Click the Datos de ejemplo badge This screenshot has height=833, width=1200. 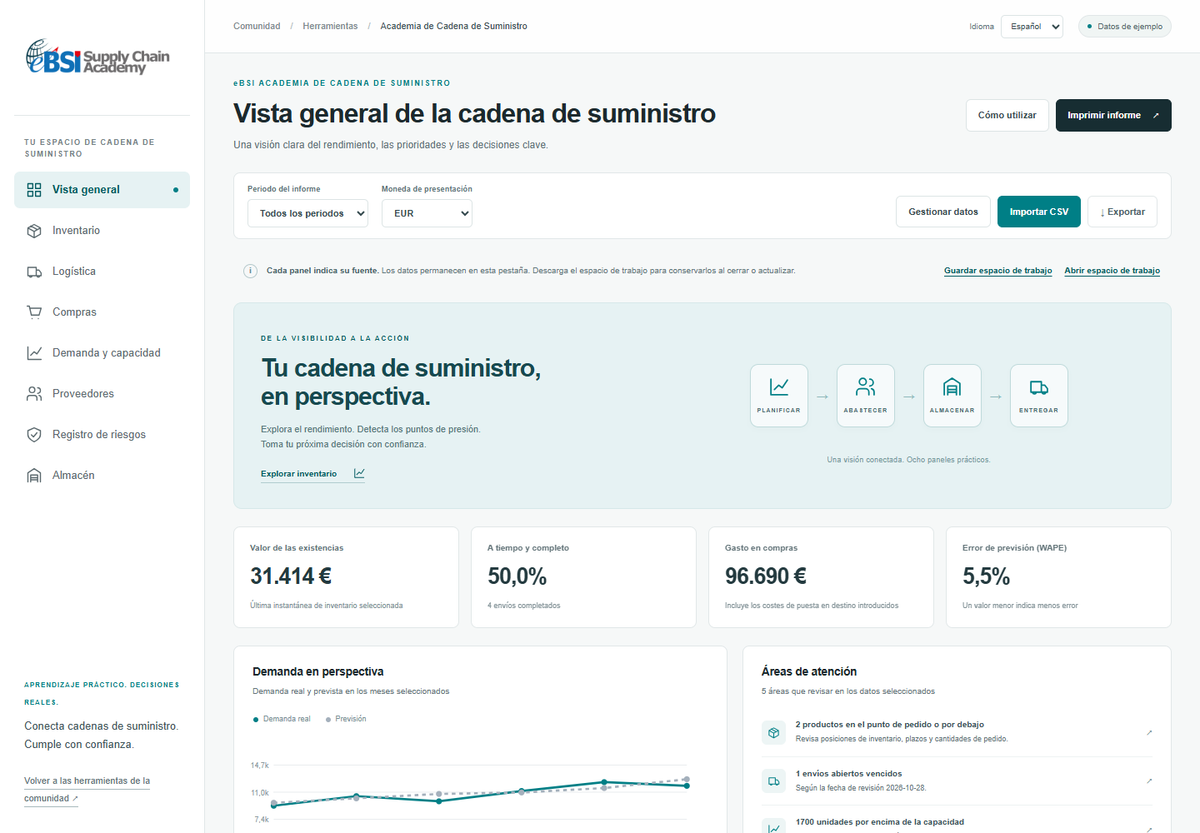(x=1125, y=26)
